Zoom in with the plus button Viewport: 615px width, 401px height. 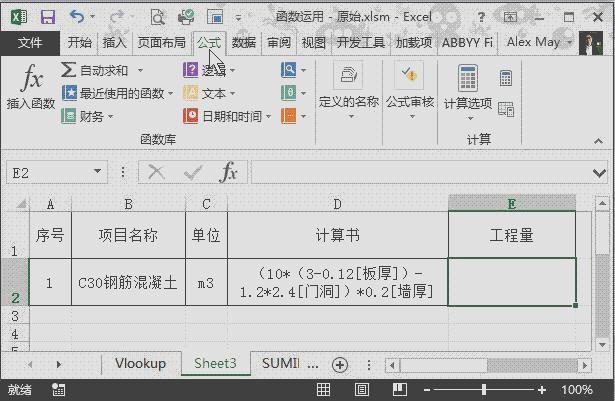pyautogui.click(x=542, y=390)
